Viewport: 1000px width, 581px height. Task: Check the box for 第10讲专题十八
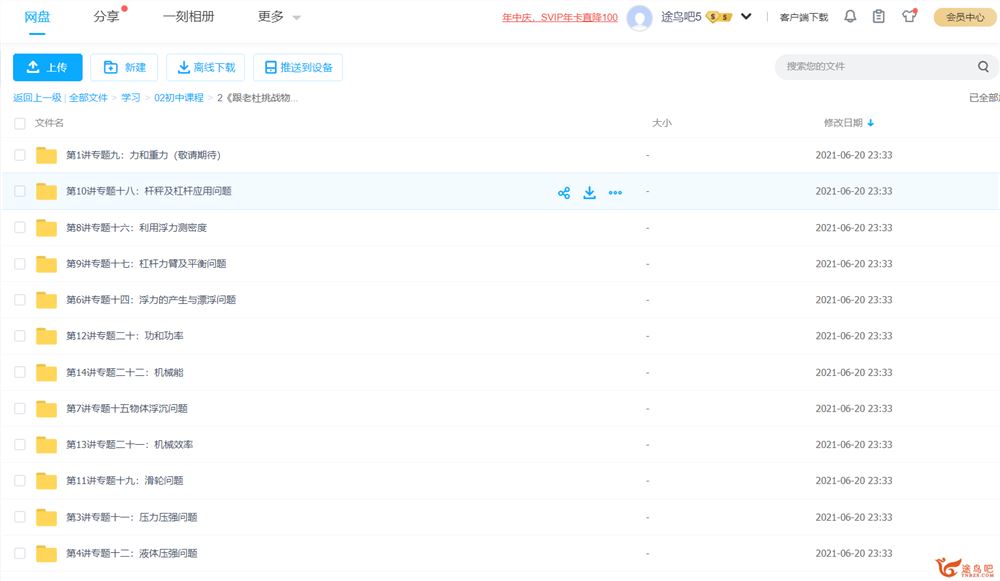point(20,191)
